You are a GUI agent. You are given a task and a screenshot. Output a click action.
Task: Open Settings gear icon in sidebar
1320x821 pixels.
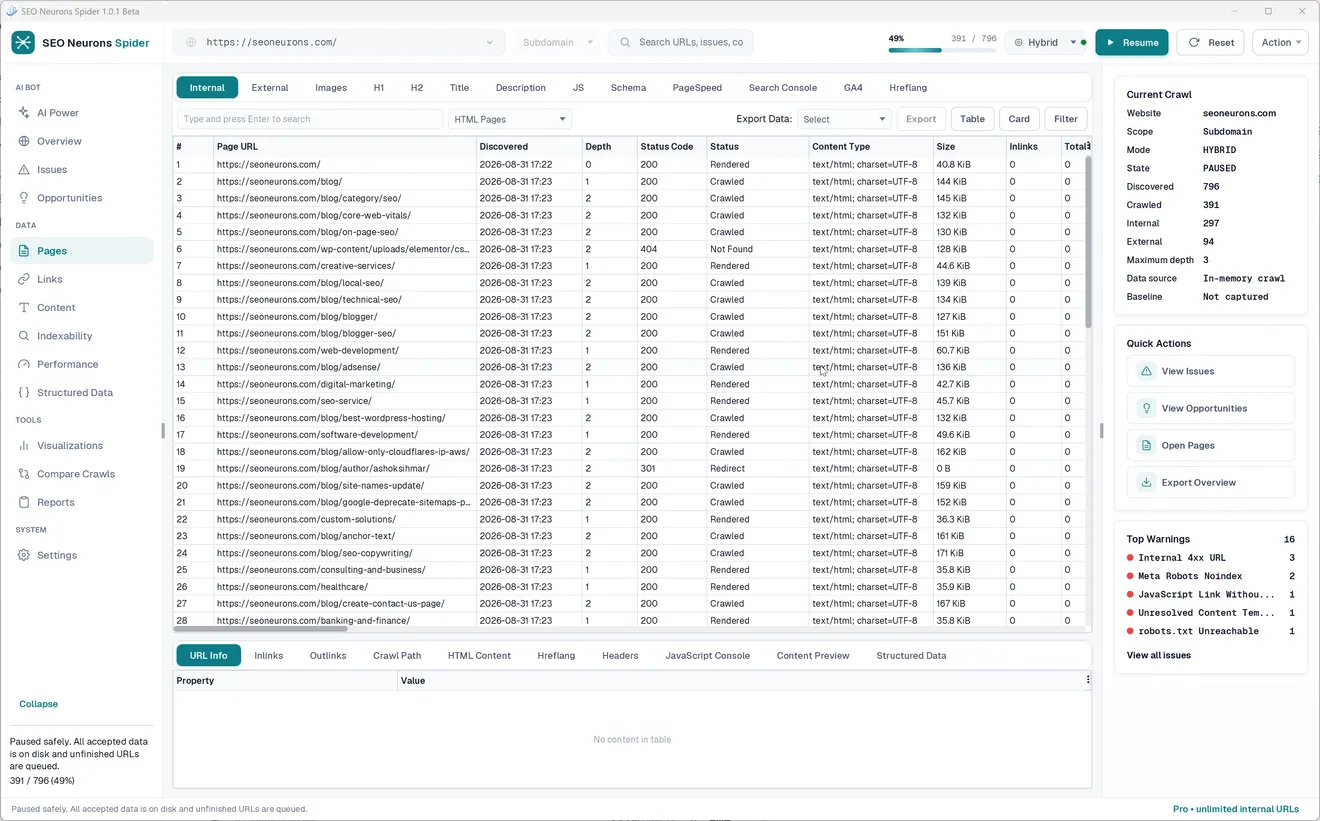click(24, 555)
